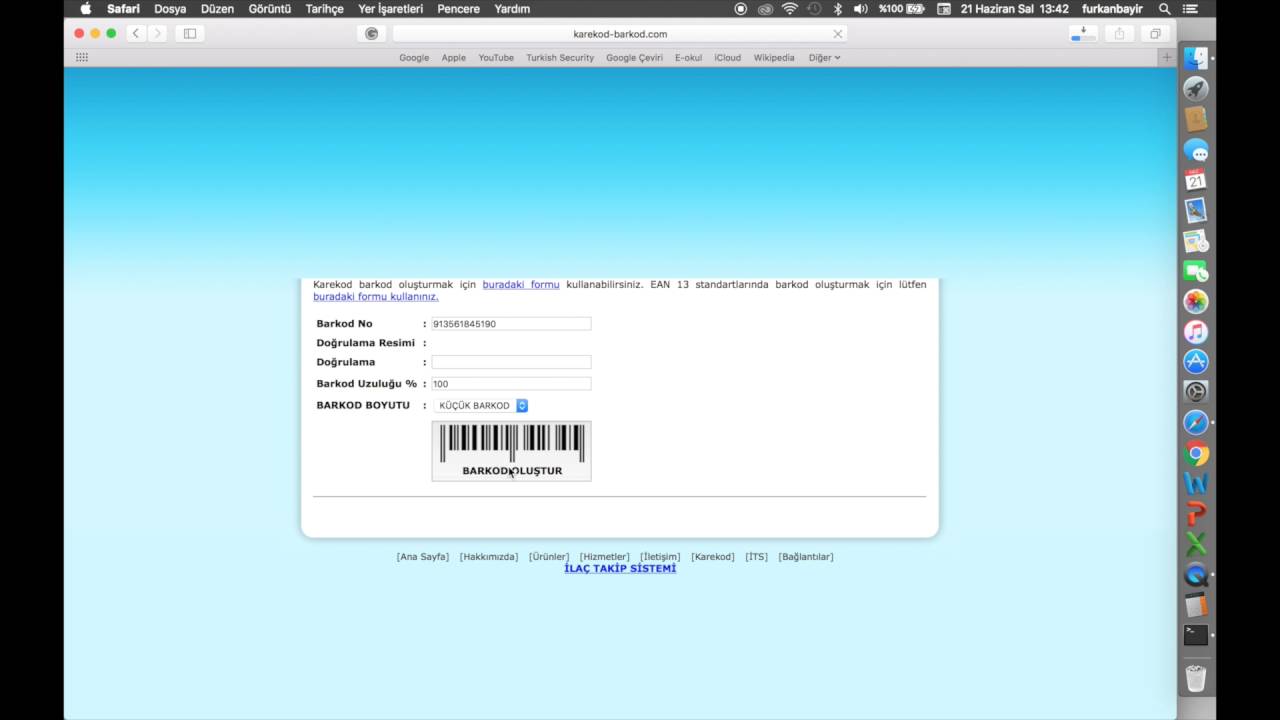Open Calendar app showing 21 in dock
1280x720 pixels.
click(1196, 180)
